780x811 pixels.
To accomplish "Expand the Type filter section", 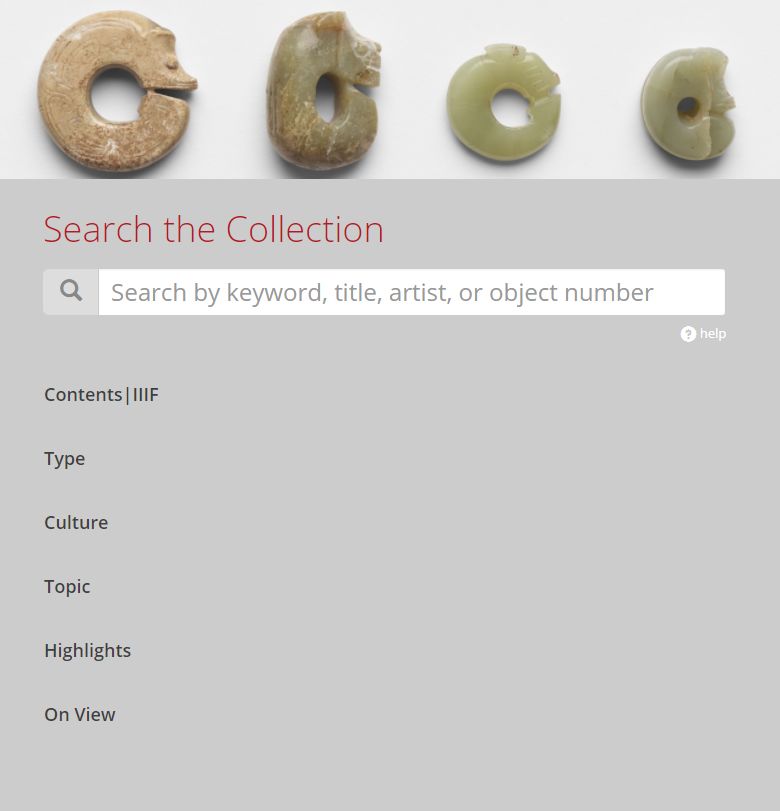I will tap(65, 459).
